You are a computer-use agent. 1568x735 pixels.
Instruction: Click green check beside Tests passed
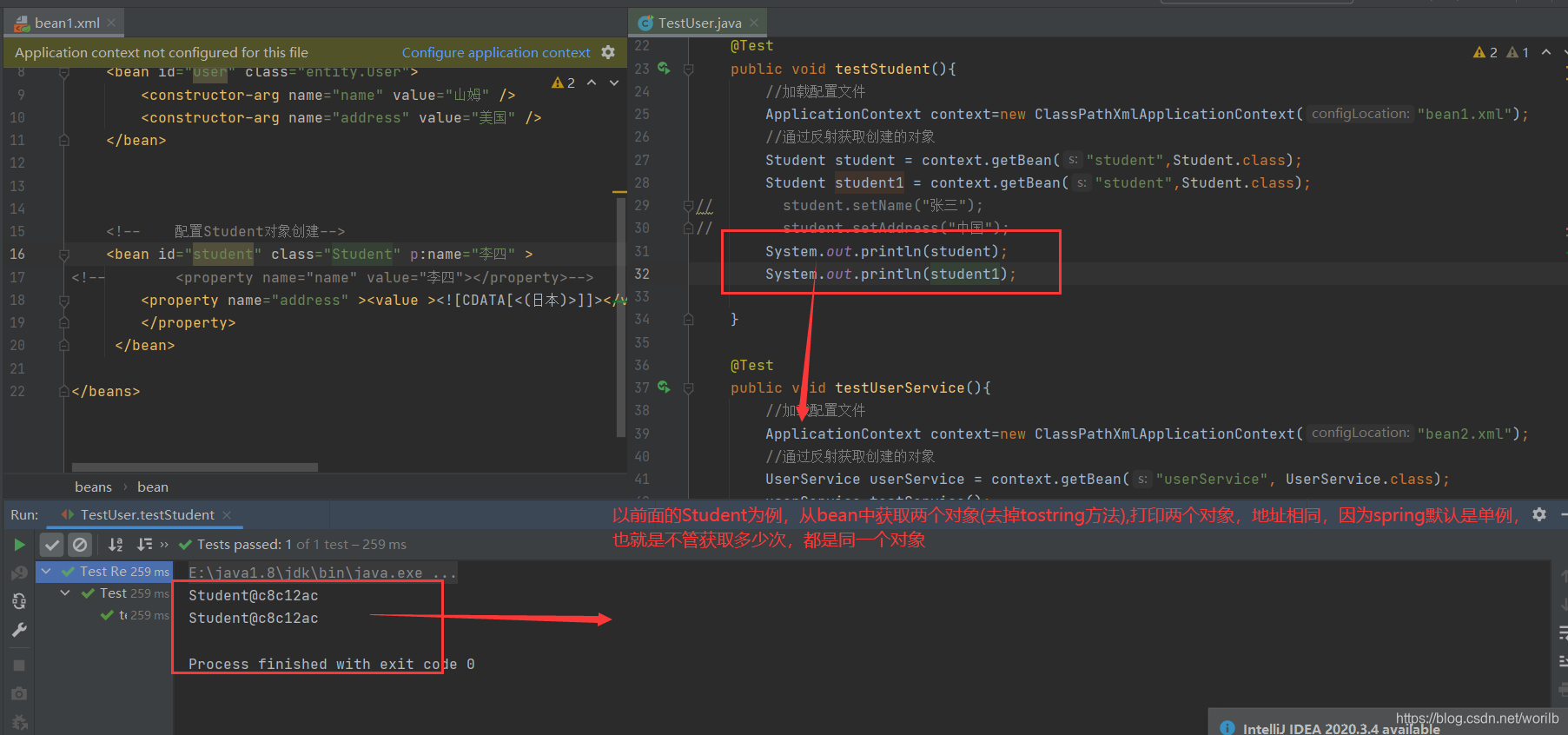(185, 545)
